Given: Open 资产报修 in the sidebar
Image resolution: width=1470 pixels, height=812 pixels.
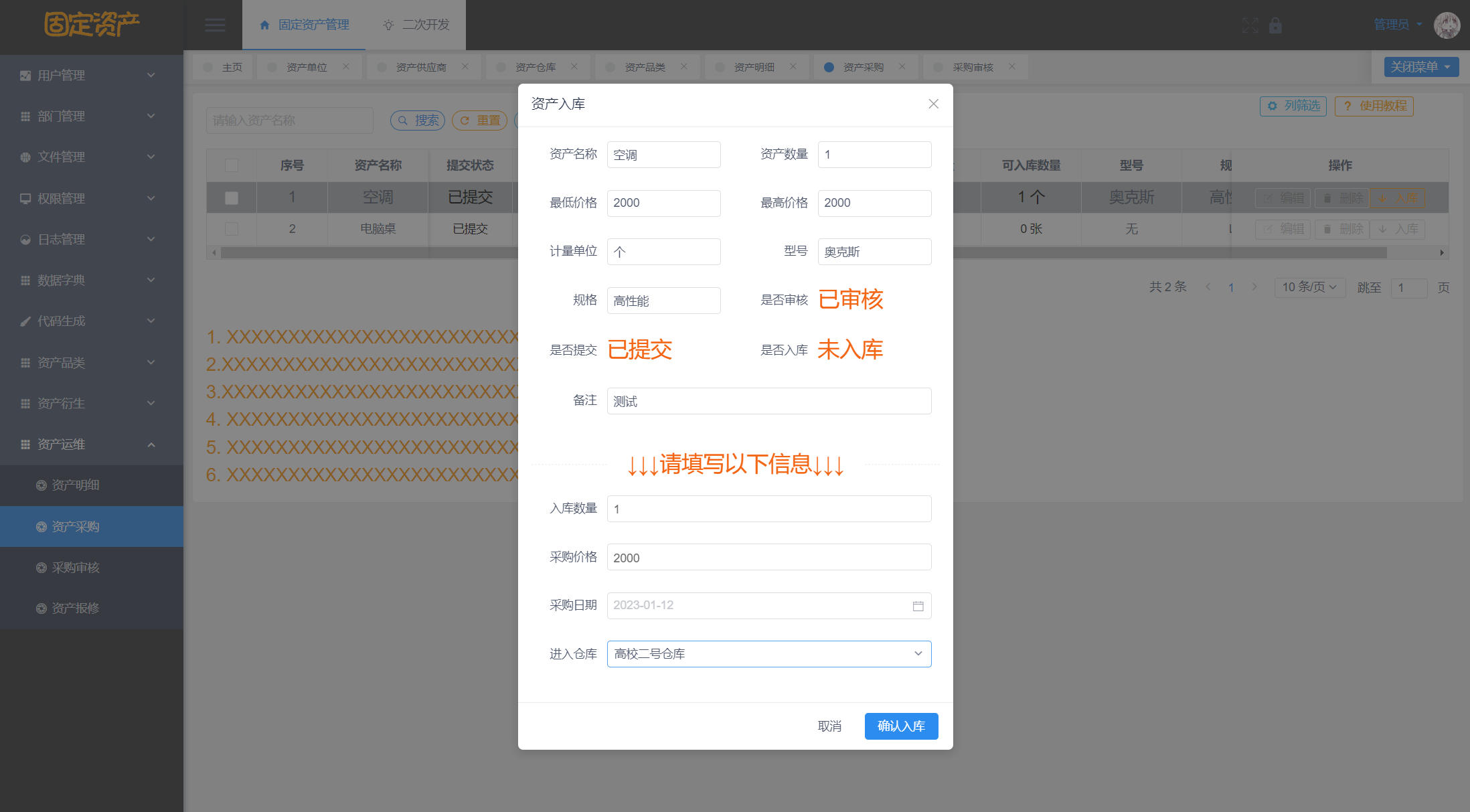Looking at the screenshot, I should [x=76, y=608].
